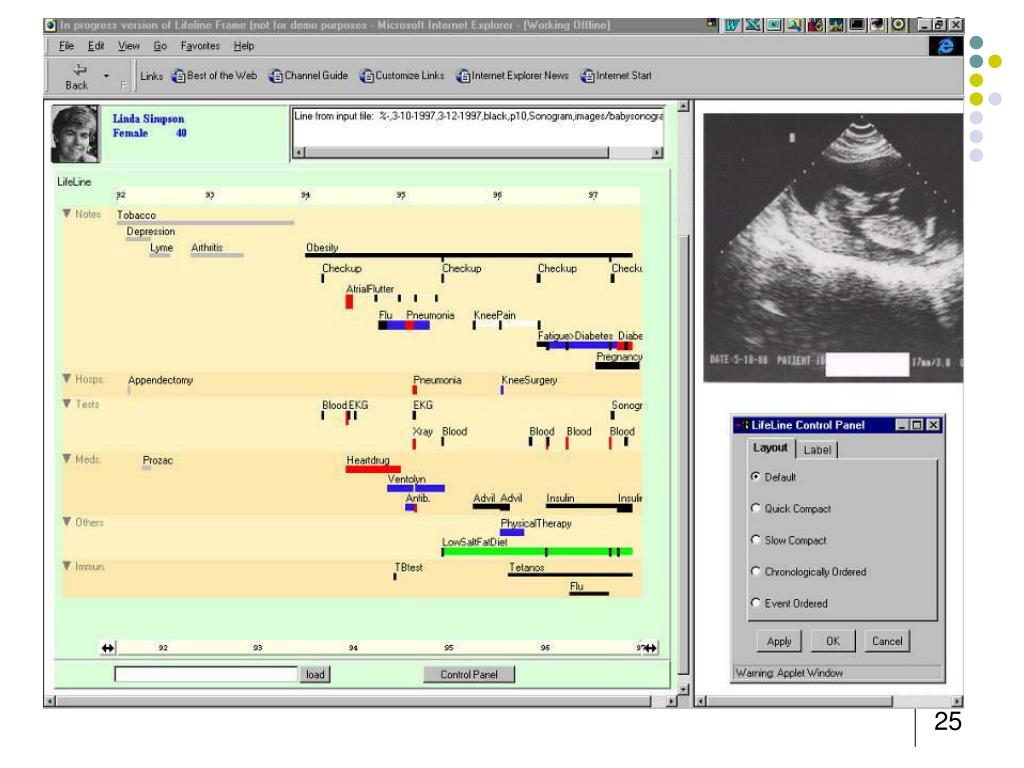The height and width of the screenshot is (768, 1024).
Task: Open the Channel Guide link
Action: (x=308, y=76)
